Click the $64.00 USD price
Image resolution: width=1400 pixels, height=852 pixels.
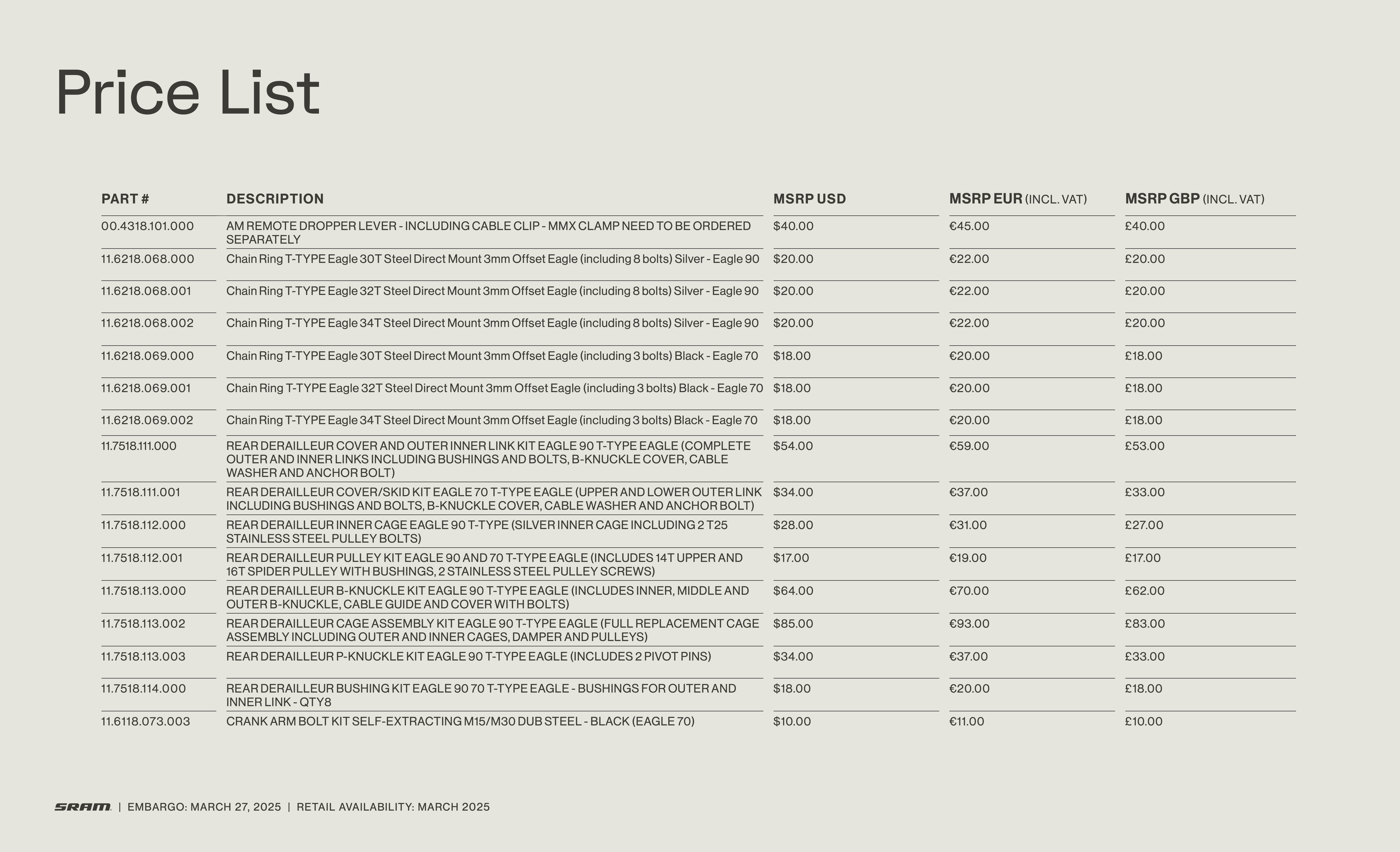[x=793, y=591]
